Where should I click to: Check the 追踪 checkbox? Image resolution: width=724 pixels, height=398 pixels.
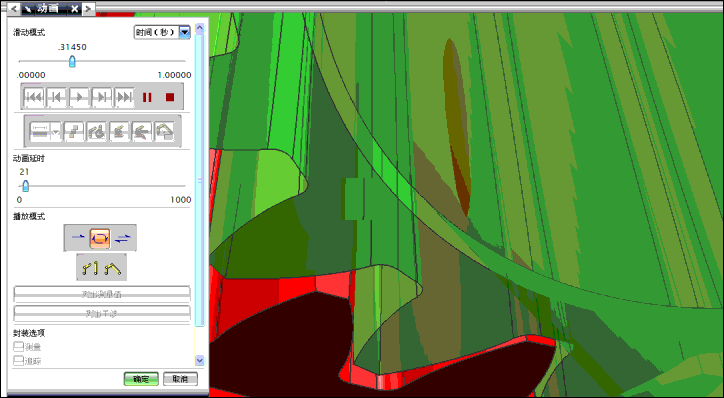(18, 361)
